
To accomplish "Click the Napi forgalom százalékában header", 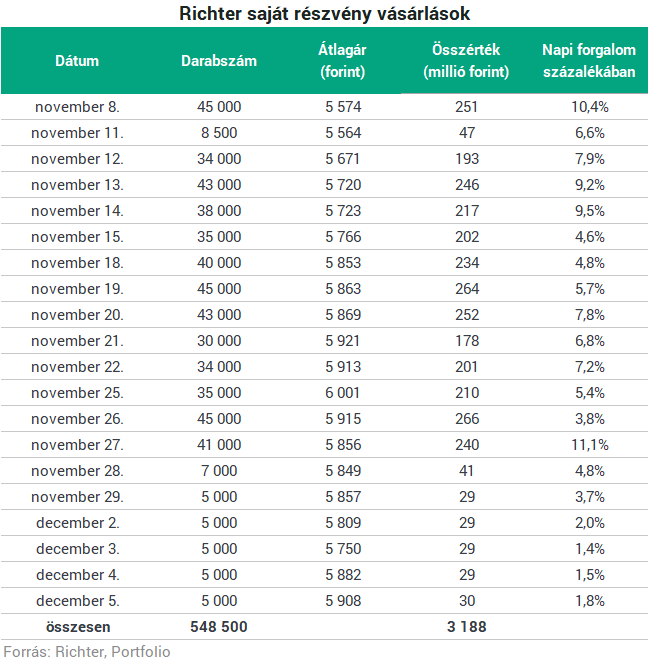I will [x=589, y=61].
